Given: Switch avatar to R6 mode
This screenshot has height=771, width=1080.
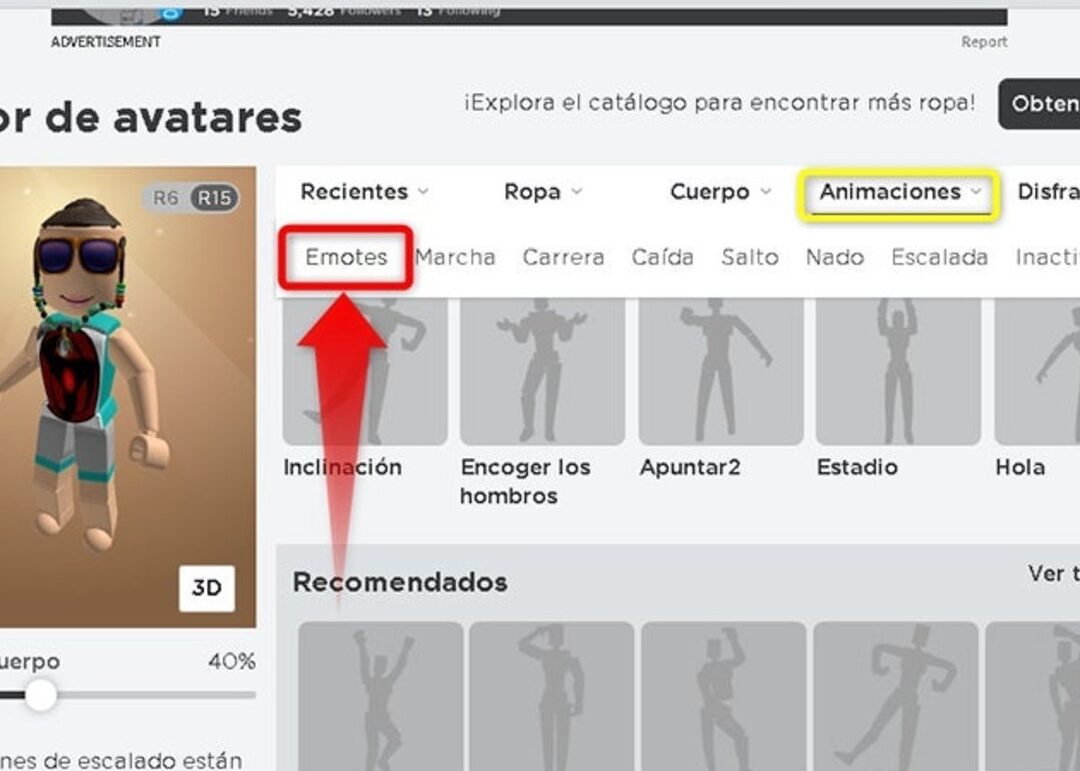Looking at the screenshot, I should [166, 198].
